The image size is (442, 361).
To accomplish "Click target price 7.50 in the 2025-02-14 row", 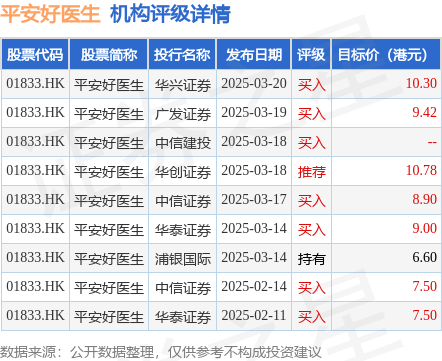I will tap(424, 286).
